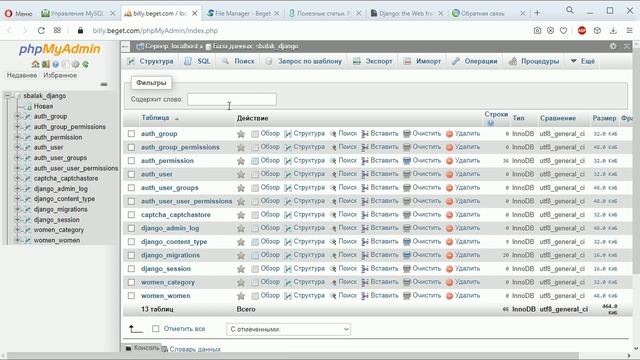Tick the auth_user row checkbox
This screenshot has width=640, height=360.
pyautogui.click(x=131, y=174)
